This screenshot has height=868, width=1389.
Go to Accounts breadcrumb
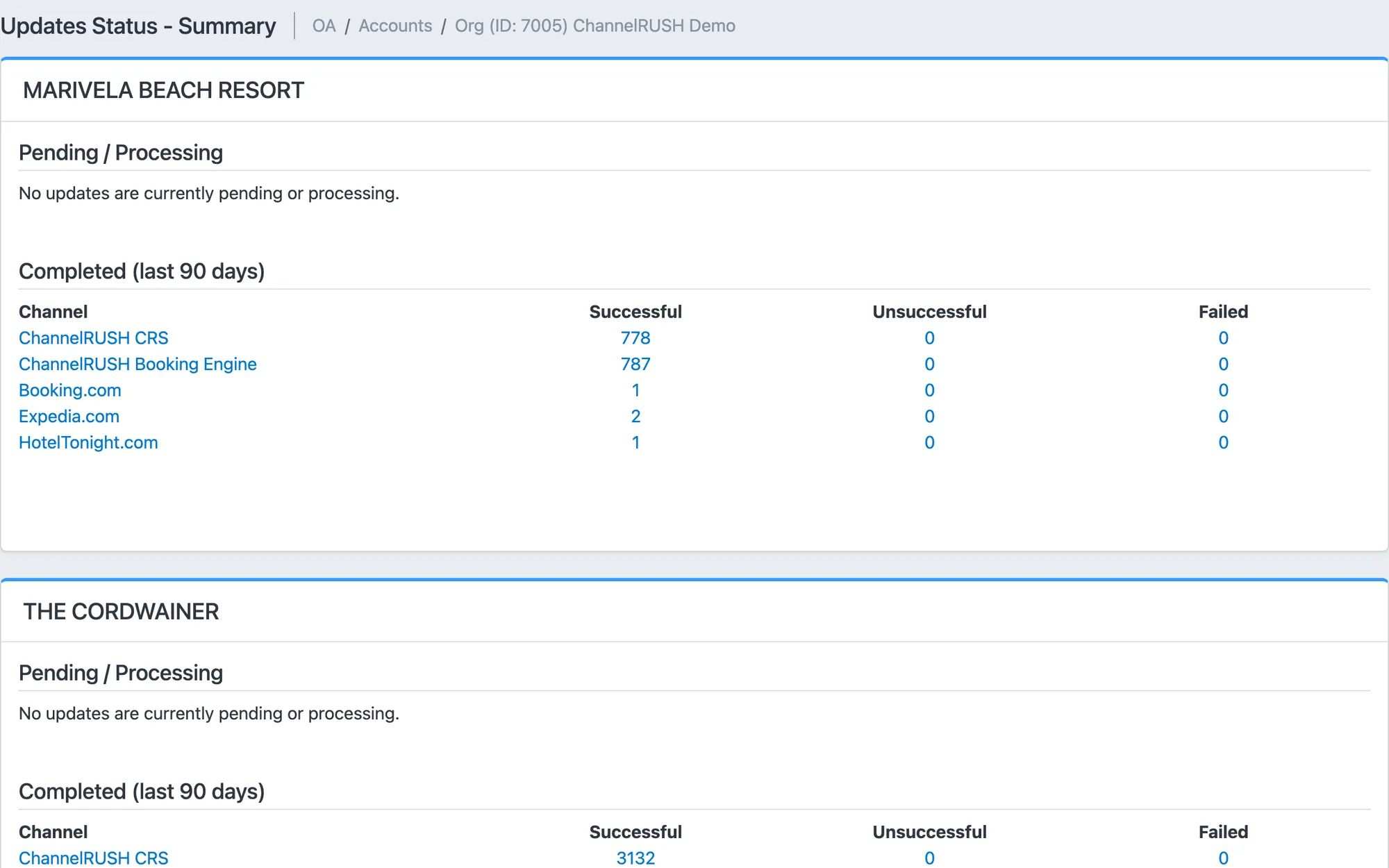(x=395, y=26)
